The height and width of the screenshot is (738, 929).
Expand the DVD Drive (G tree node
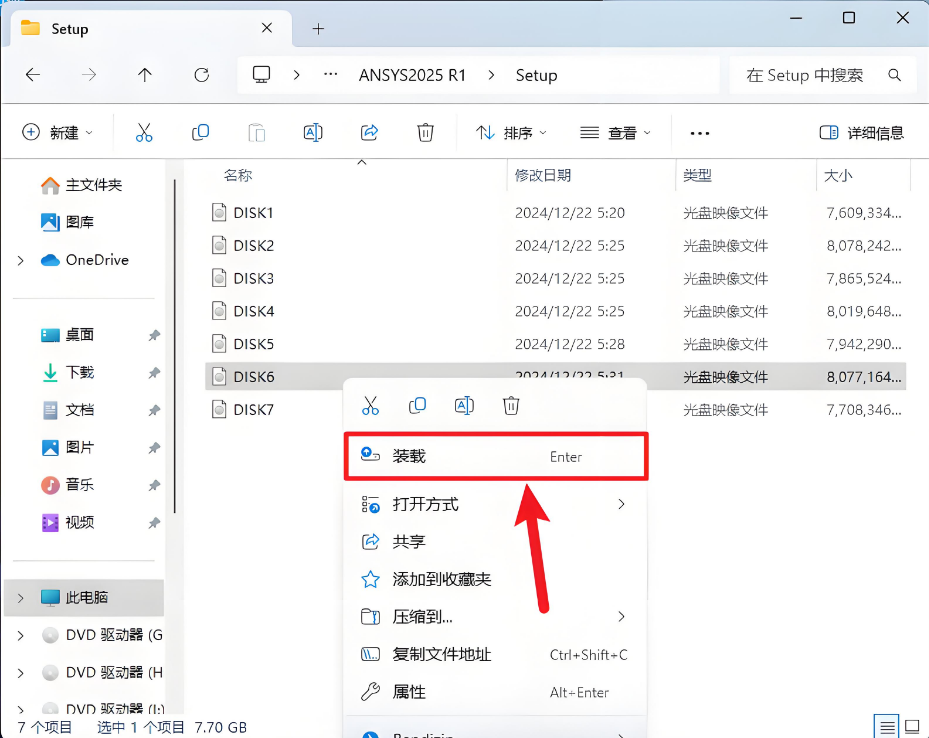21,636
